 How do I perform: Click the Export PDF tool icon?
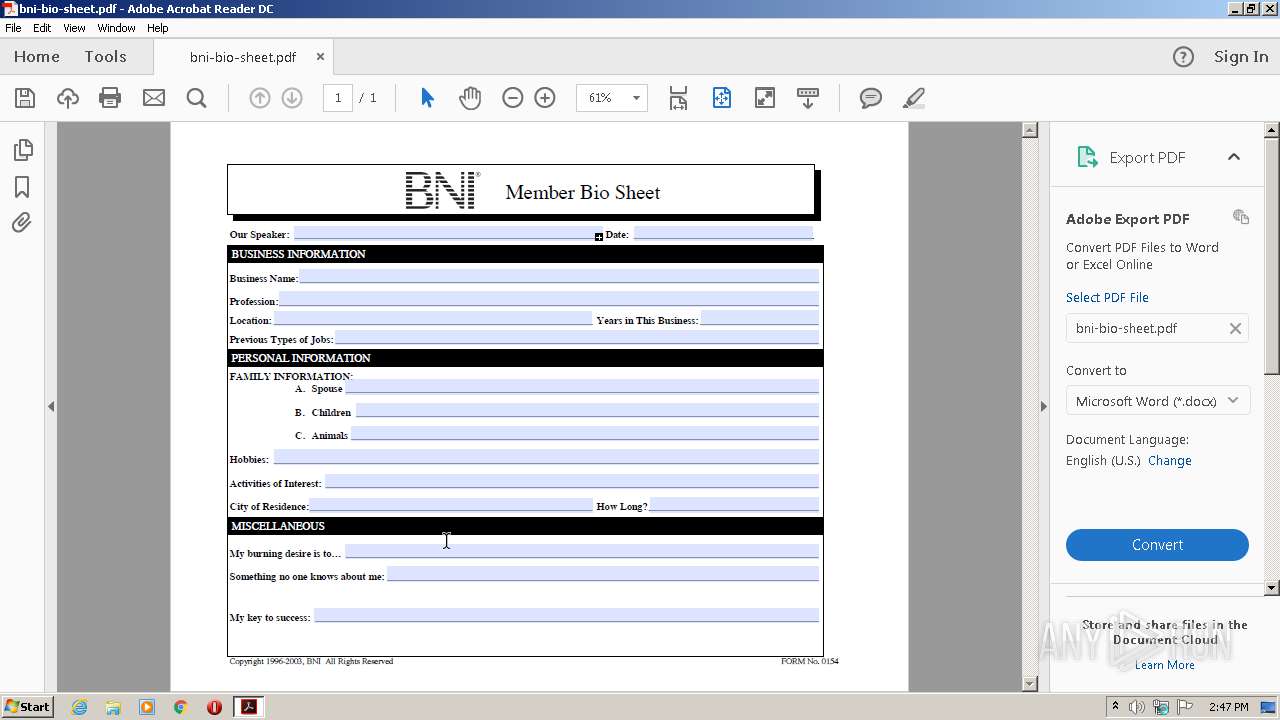tap(1087, 157)
